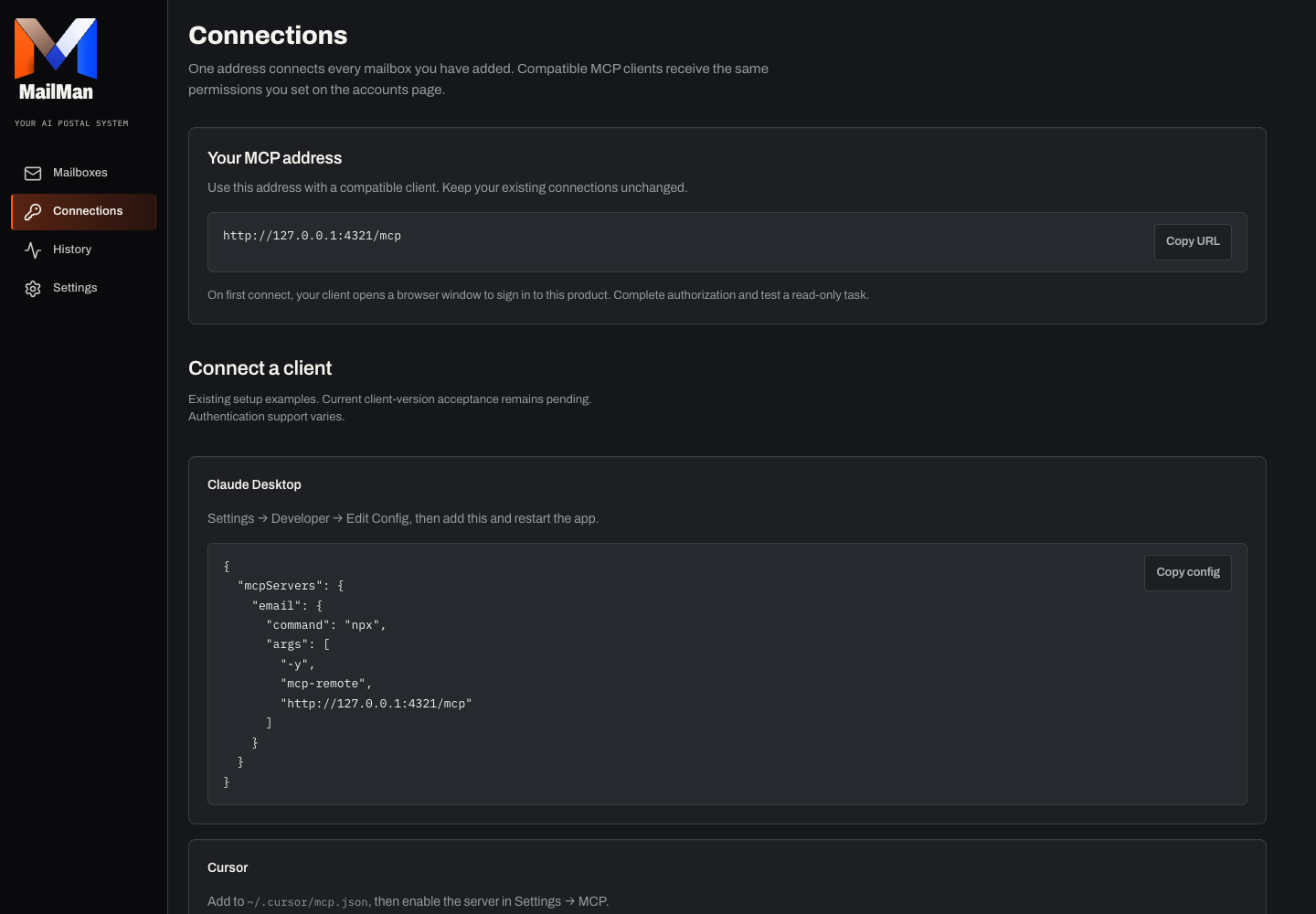Click the "Your MCP address" heading

(x=274, y=158)
